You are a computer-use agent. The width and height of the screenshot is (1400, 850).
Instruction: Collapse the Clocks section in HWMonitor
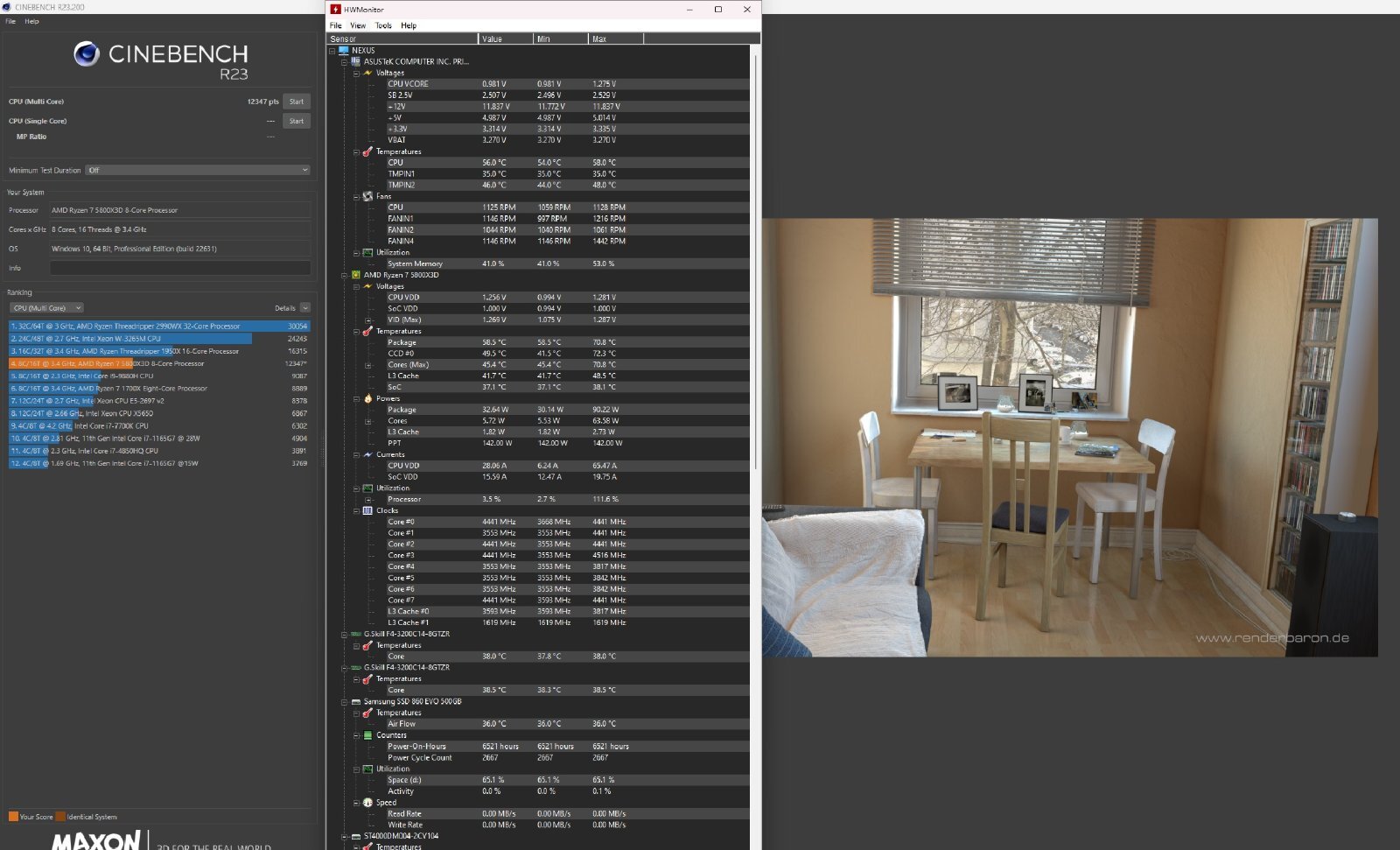[356, 510]
